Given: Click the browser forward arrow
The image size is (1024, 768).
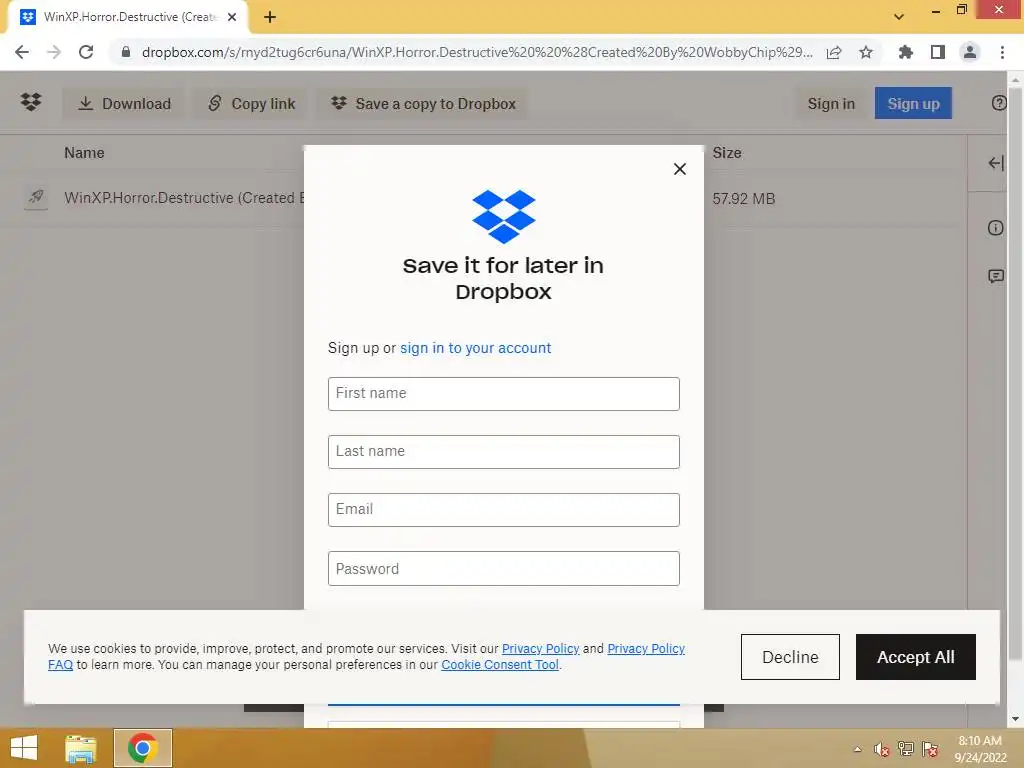Looking at the screenshot, I should tap(54, 52).
